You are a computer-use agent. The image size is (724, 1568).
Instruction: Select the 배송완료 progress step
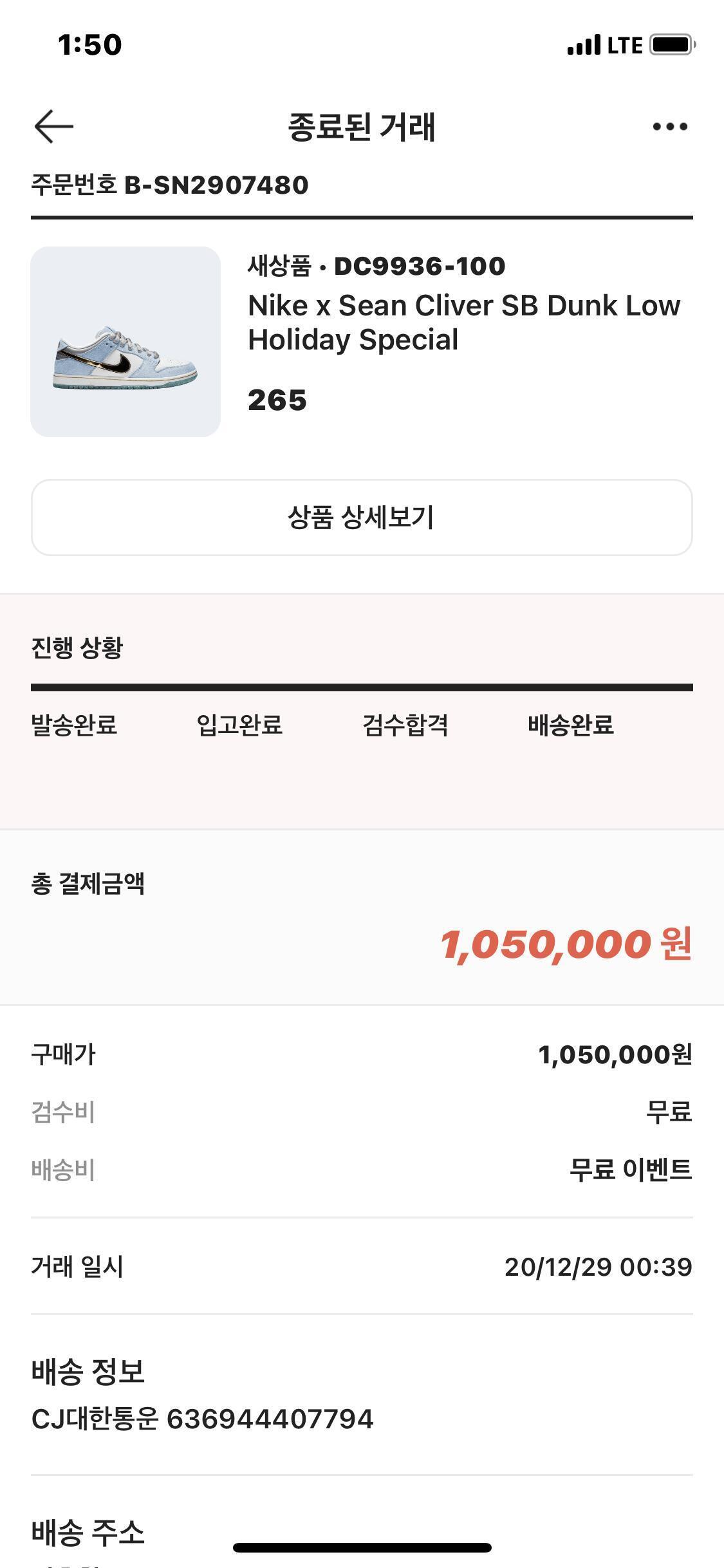pos(570,725)
